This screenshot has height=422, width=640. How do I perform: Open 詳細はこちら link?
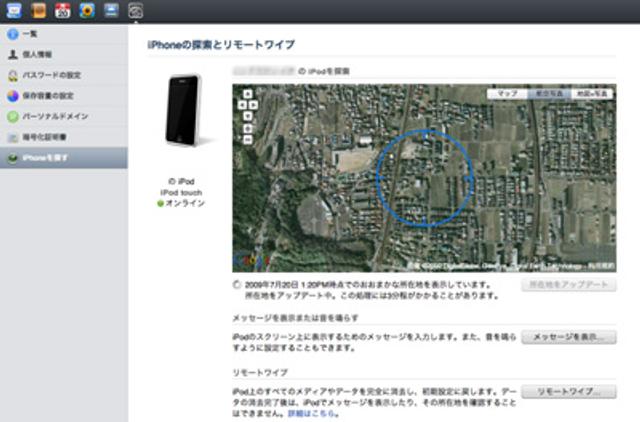(x=313, y=413)
